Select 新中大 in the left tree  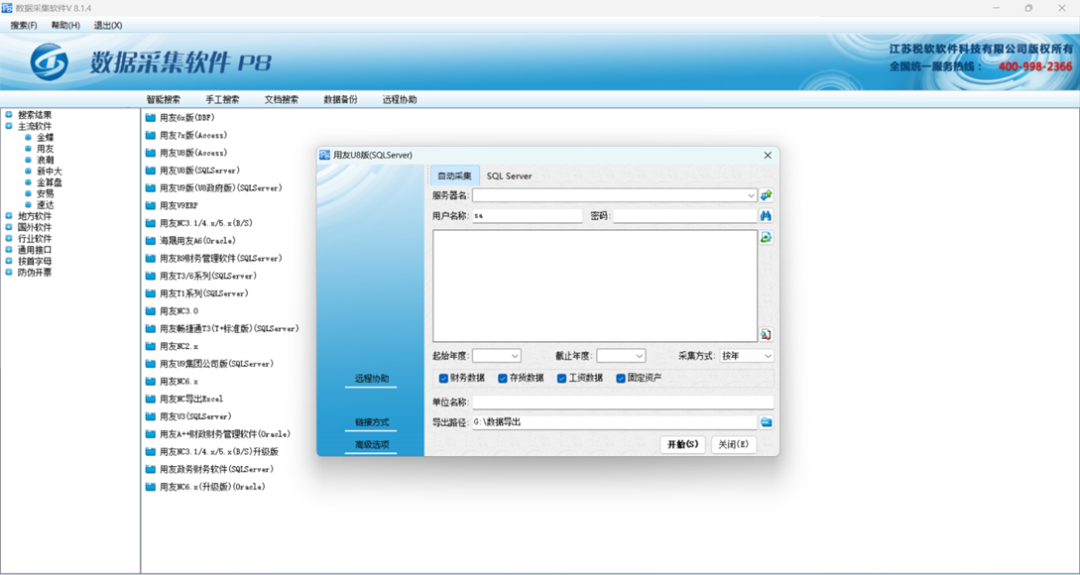click(50, 171)
